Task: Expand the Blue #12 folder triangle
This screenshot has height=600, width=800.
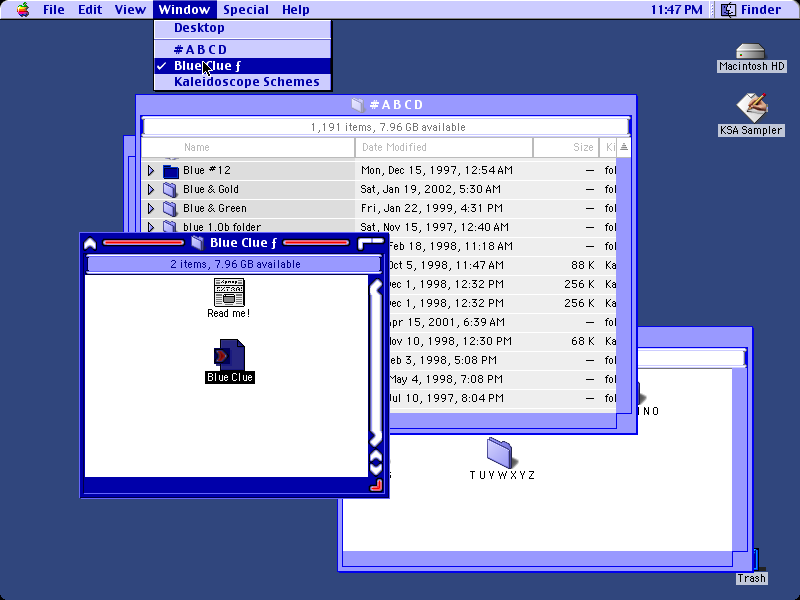Action: (151, 170)
